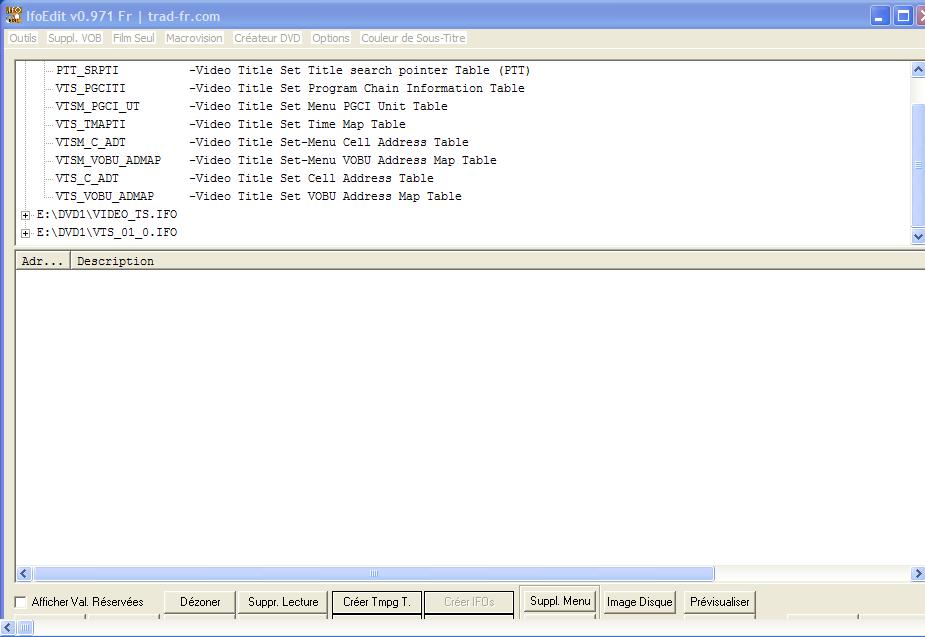Click the Description column header

pos(116,261)
